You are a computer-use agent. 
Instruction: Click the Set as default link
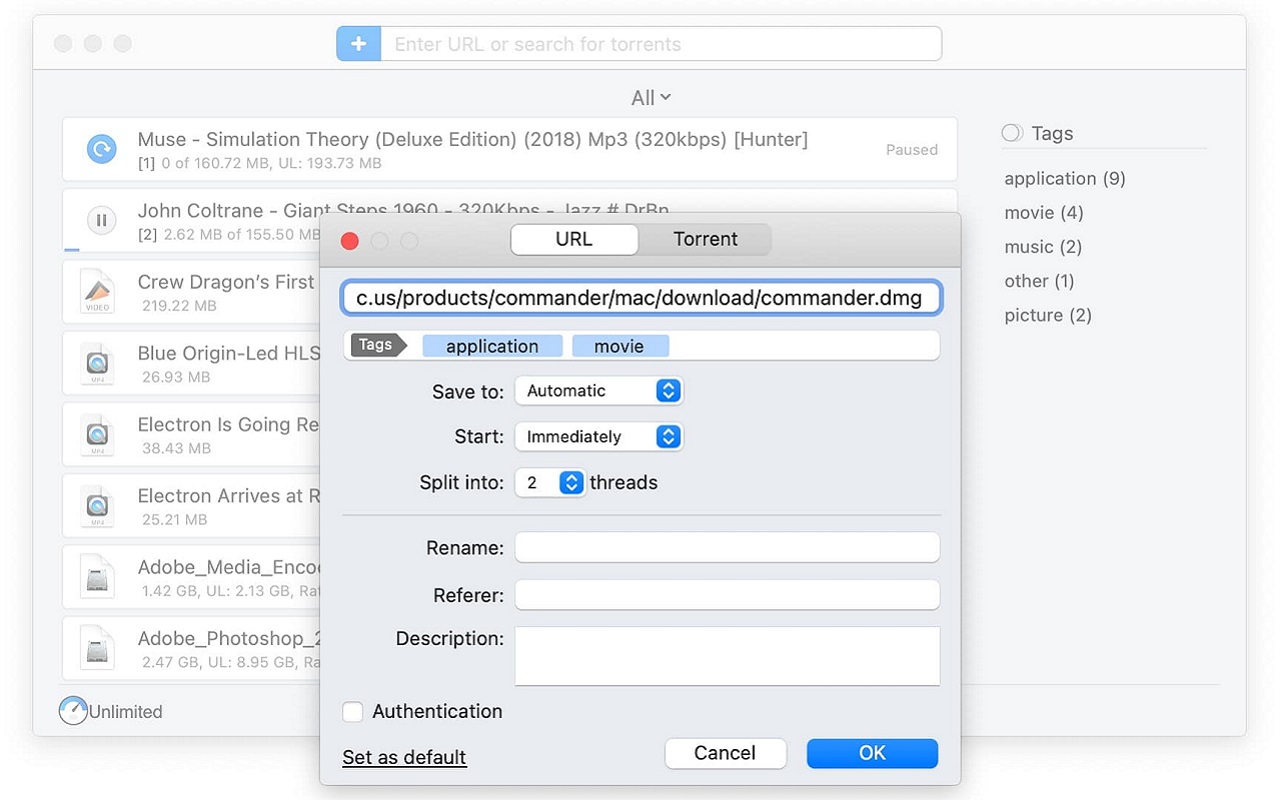click(404, 757)
